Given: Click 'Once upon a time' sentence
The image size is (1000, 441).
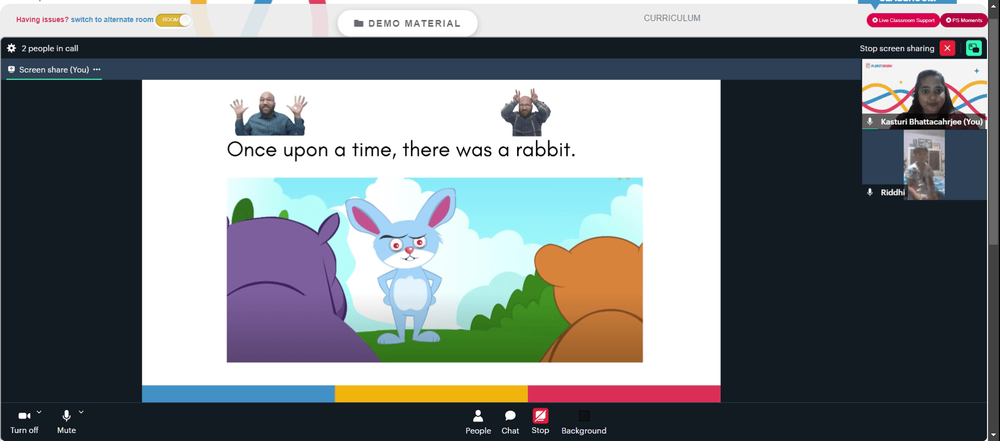Looking at the screenshot, I should pos(401,150).
